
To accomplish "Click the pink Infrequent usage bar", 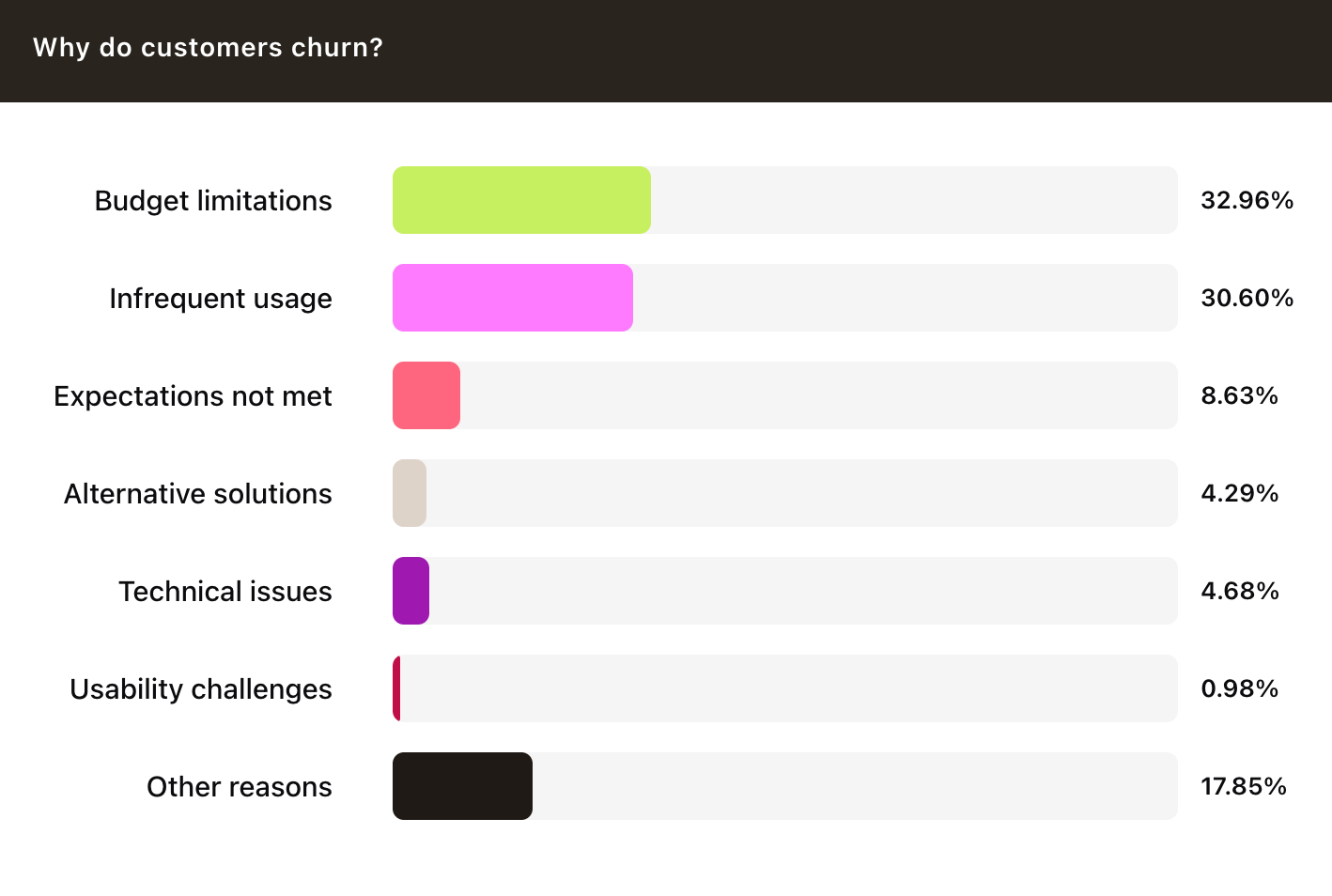I will coord(513,298).
